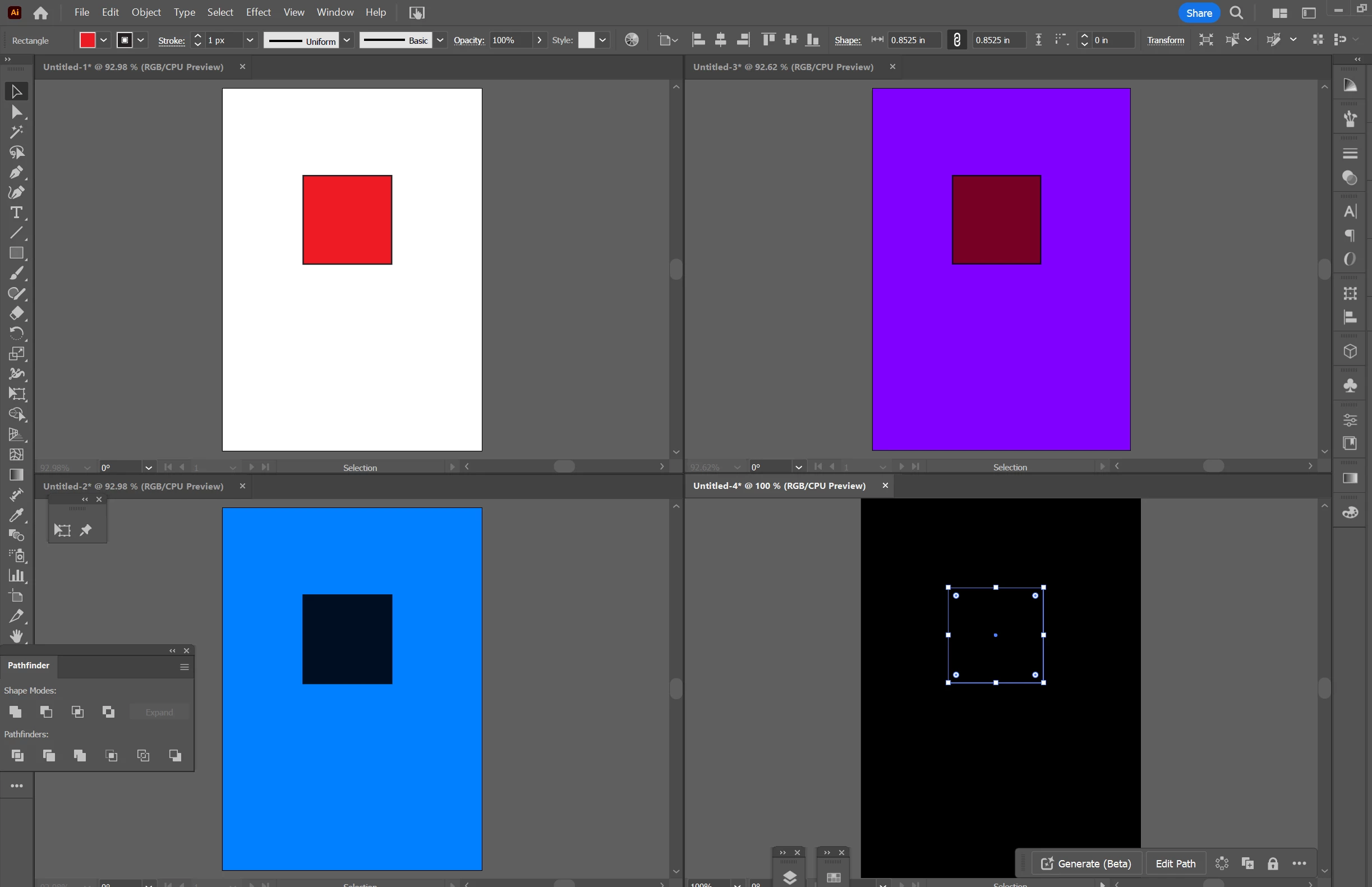Open the Effect menu
Screen dimensions: 1372x887
point(257,12)
